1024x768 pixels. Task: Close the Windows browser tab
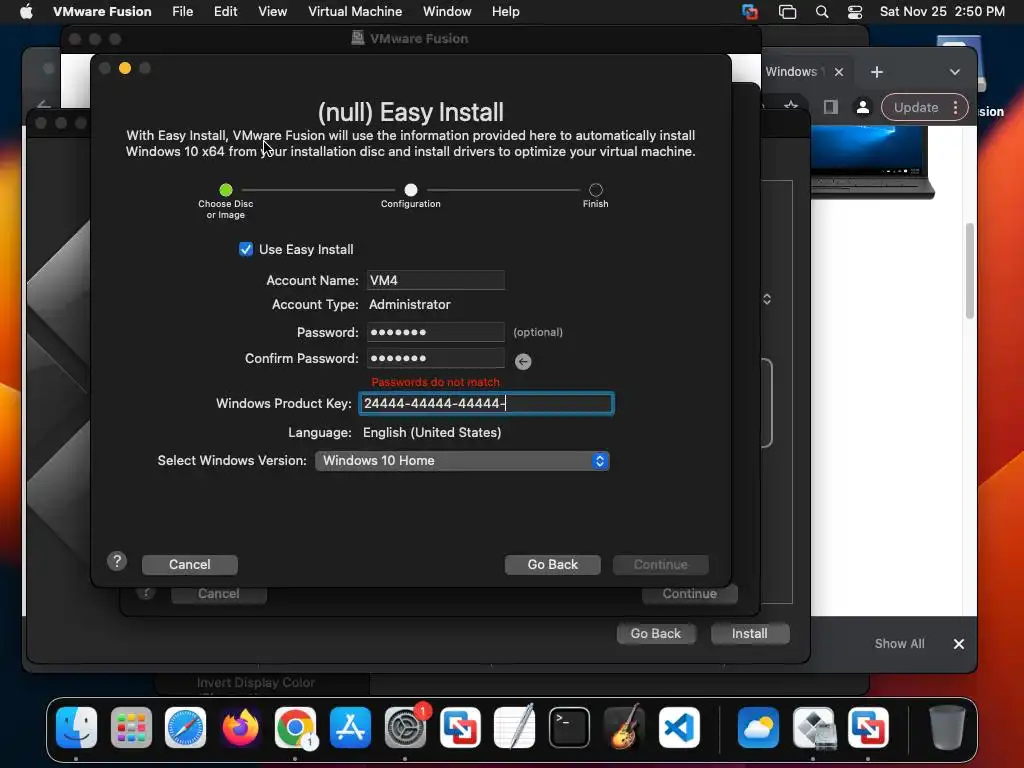coord(839,72)
